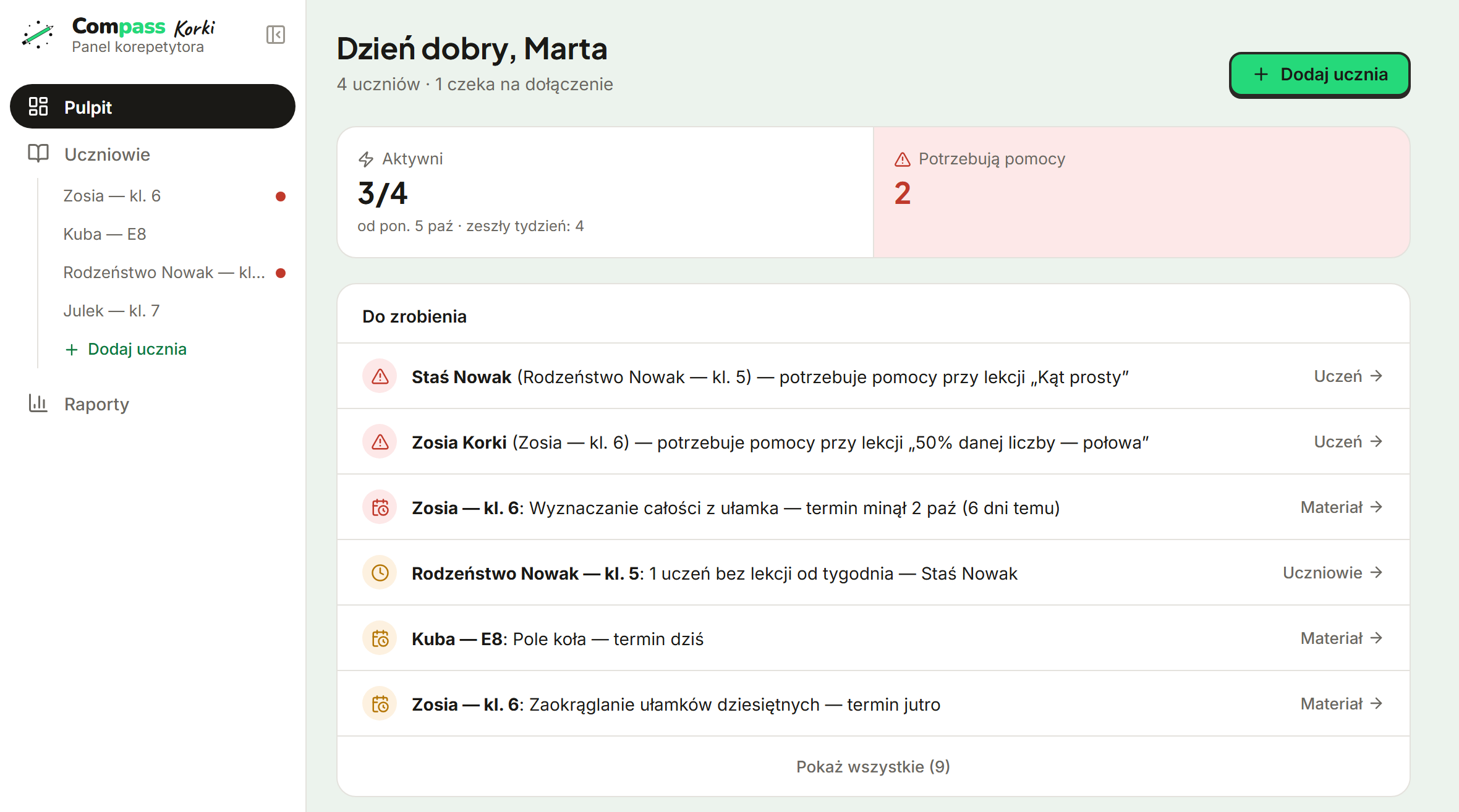Click alert triangle next to Potrzebują pomocy
Viewport: 1459px width, 812px height.
click(x=903, y=159)
